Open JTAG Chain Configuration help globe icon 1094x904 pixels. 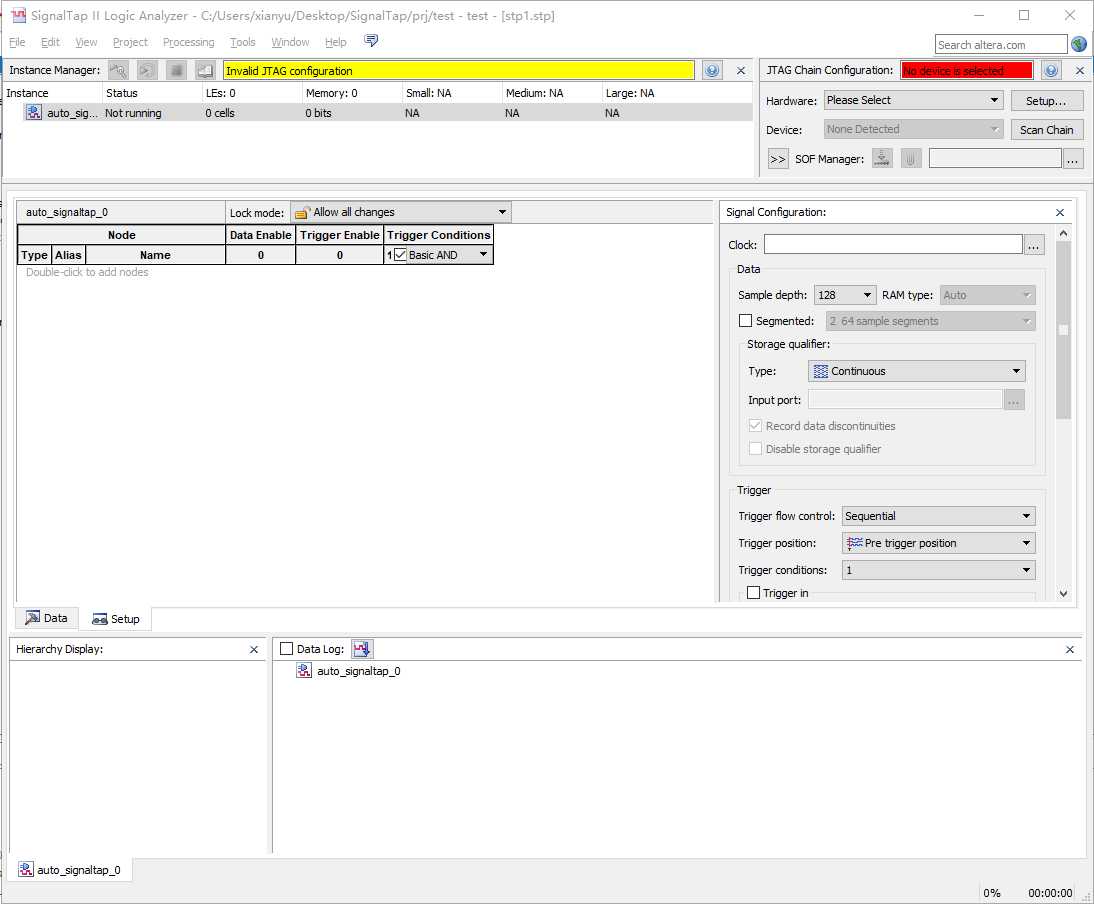[1051, 70]
